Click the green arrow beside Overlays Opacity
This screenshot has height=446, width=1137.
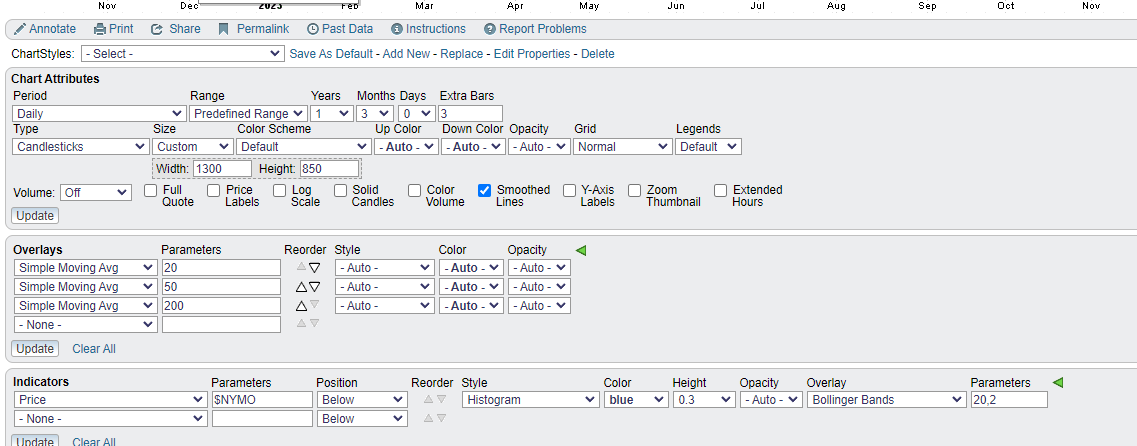click(x=581, y=250)
